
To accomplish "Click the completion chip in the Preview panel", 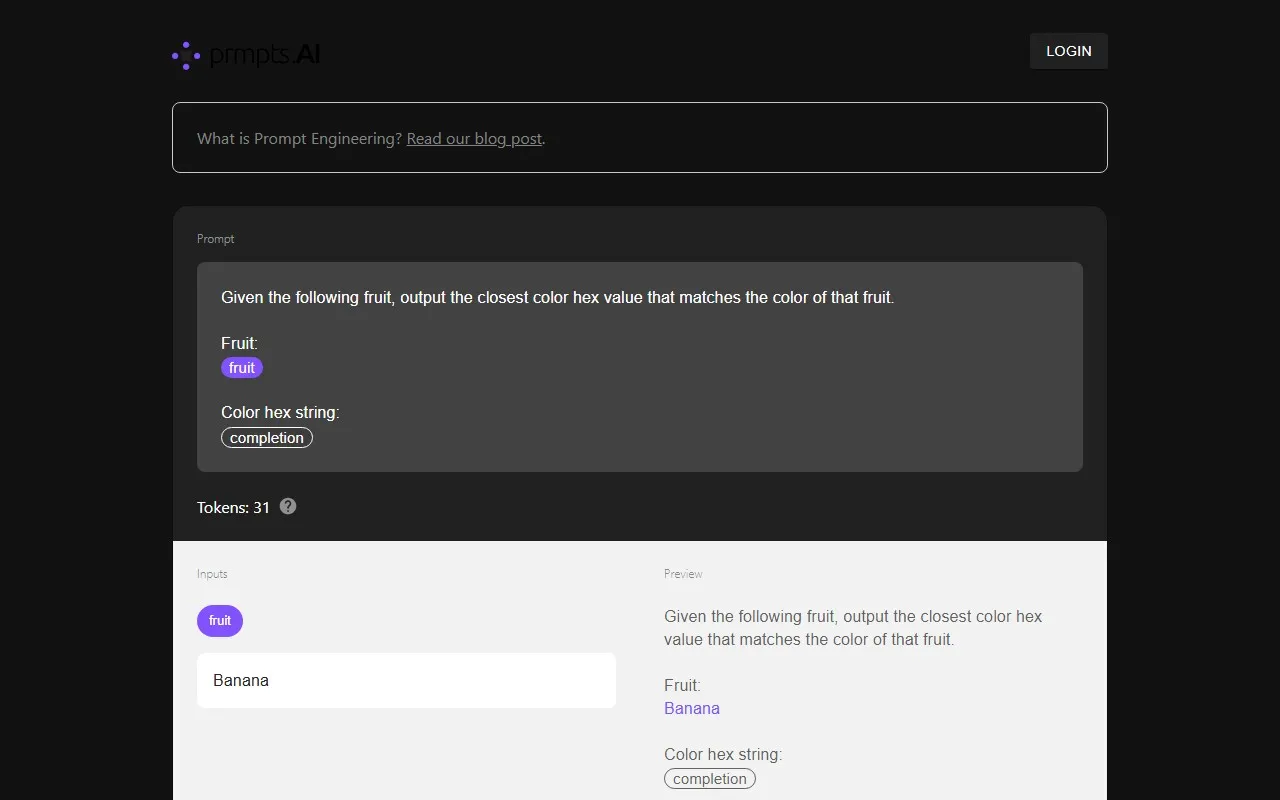I will (710, 779).
